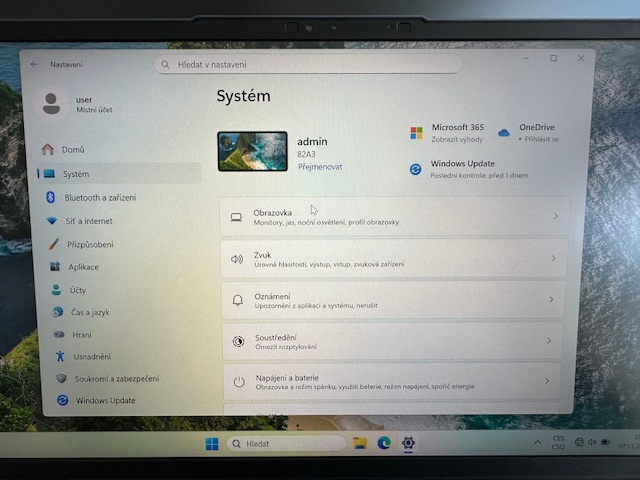Click Poslední kontrola Windows Update text
Image resolution: width=640 pixels, height=480 pixels.
[479, 176]
